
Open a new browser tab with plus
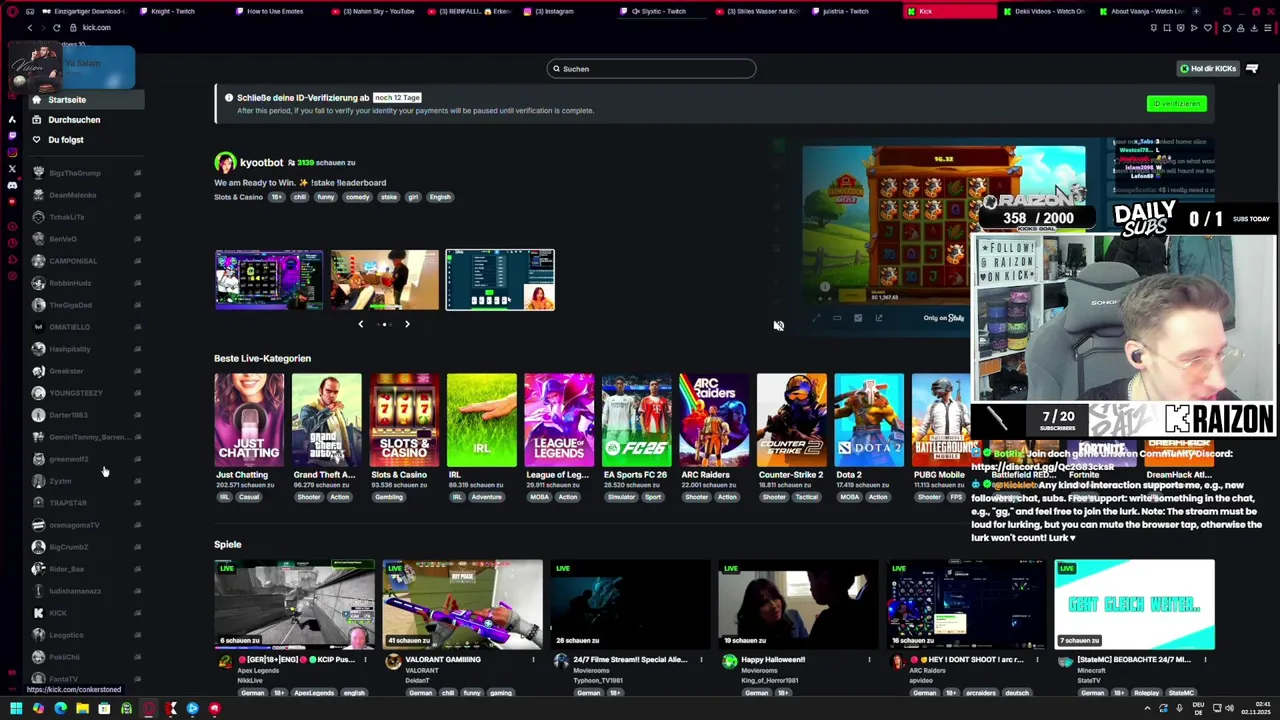click(x=1198, y=11)
